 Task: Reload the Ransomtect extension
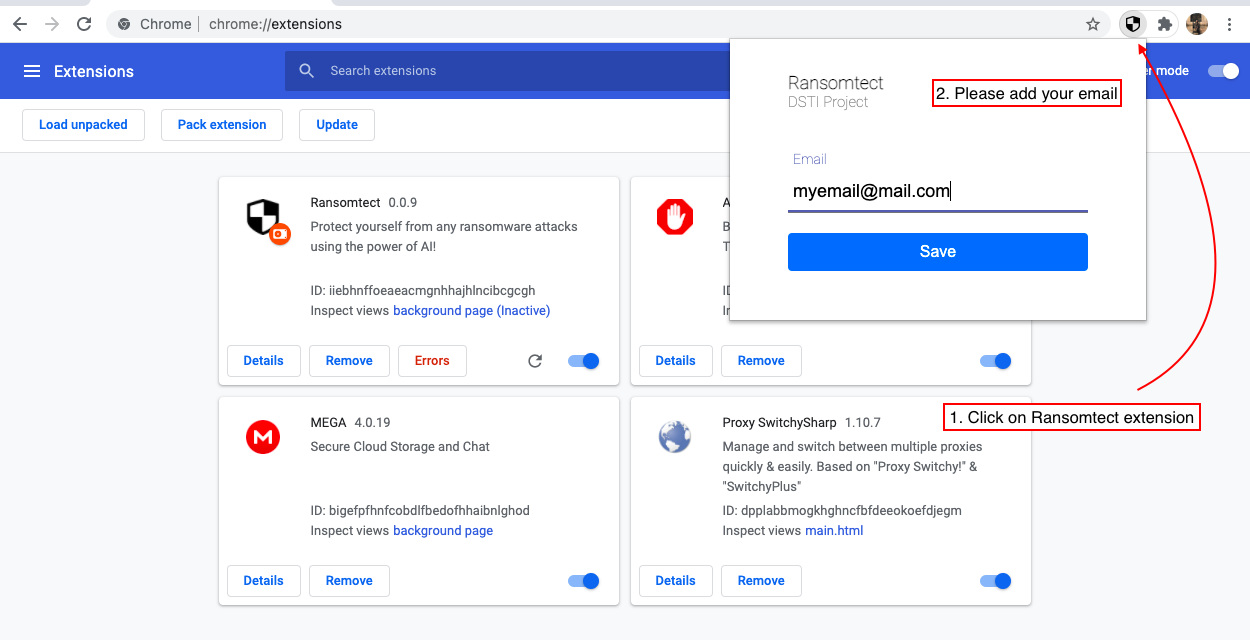coord(535,361)
